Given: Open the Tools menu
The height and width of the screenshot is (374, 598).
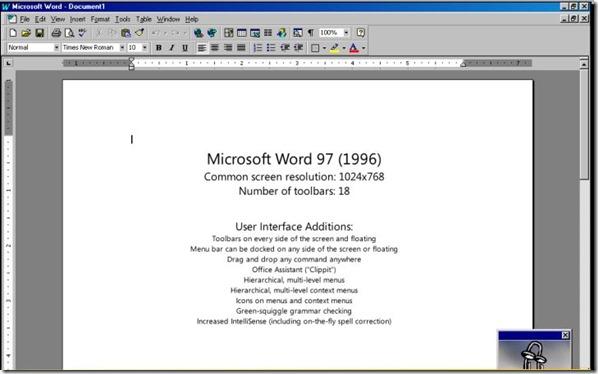Looking at the screenshot, I should click(x=123, y=19).
